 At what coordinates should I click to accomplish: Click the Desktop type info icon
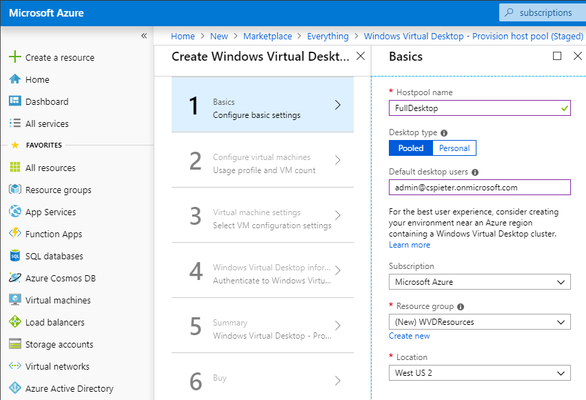tap(444, 133)
